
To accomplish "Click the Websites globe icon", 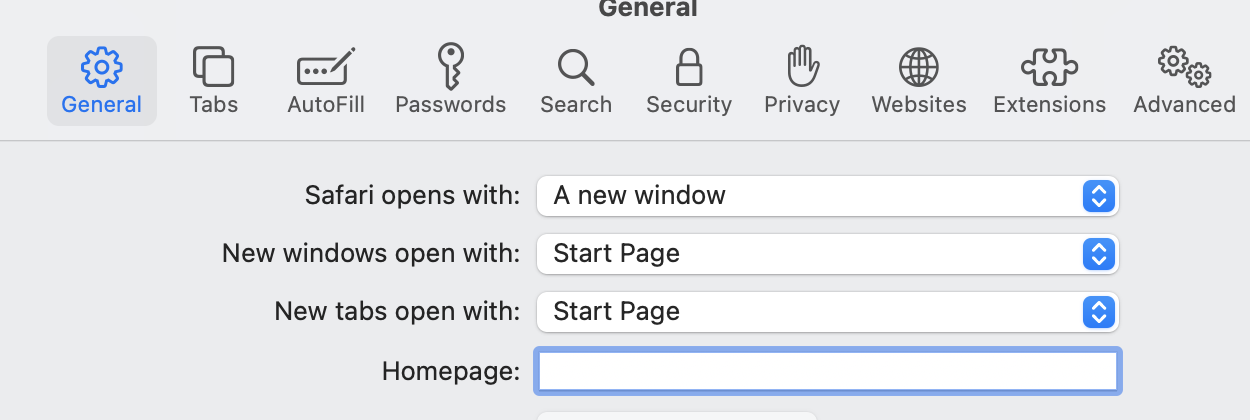I will tap(919, 67).
